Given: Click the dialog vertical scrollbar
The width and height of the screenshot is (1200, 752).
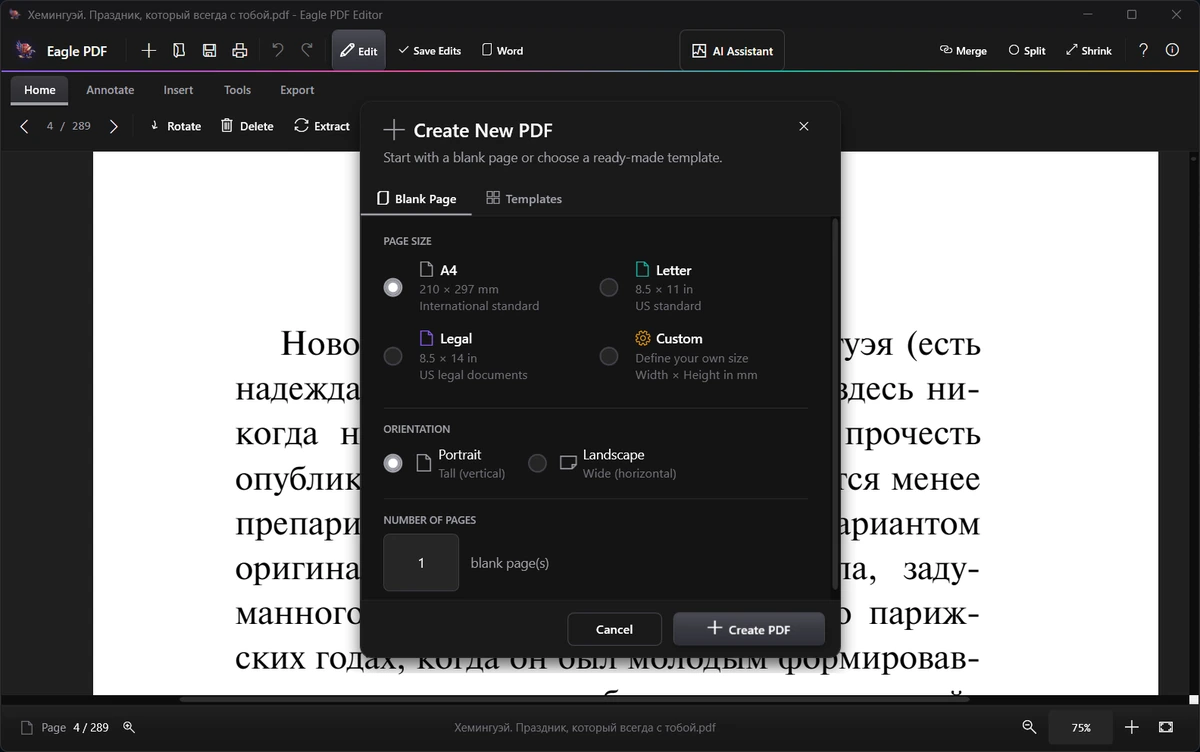Looking at the screenshot, I should pyautogui.click(x=835, y=403).
